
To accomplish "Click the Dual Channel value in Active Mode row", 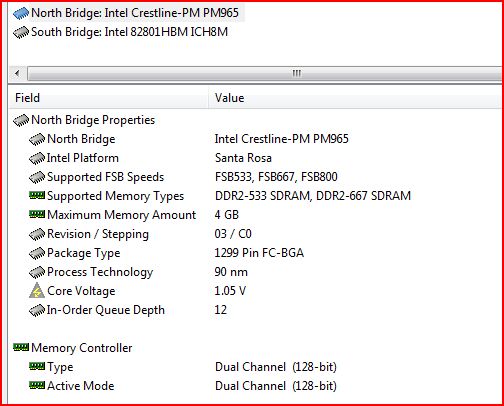I will 276,386.
